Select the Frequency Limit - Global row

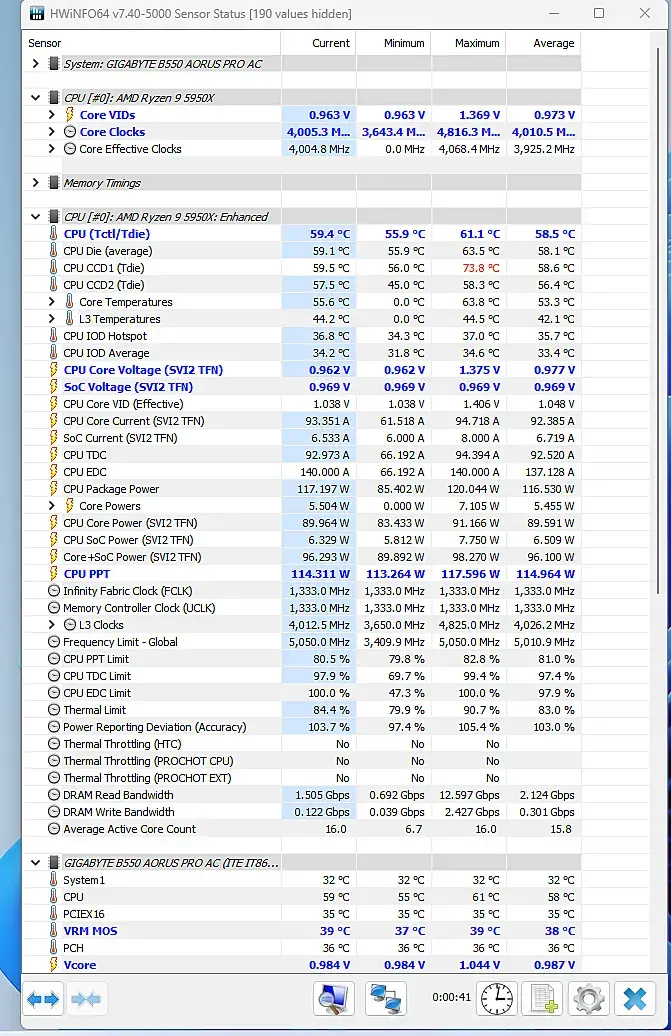(x=302, y=642)
